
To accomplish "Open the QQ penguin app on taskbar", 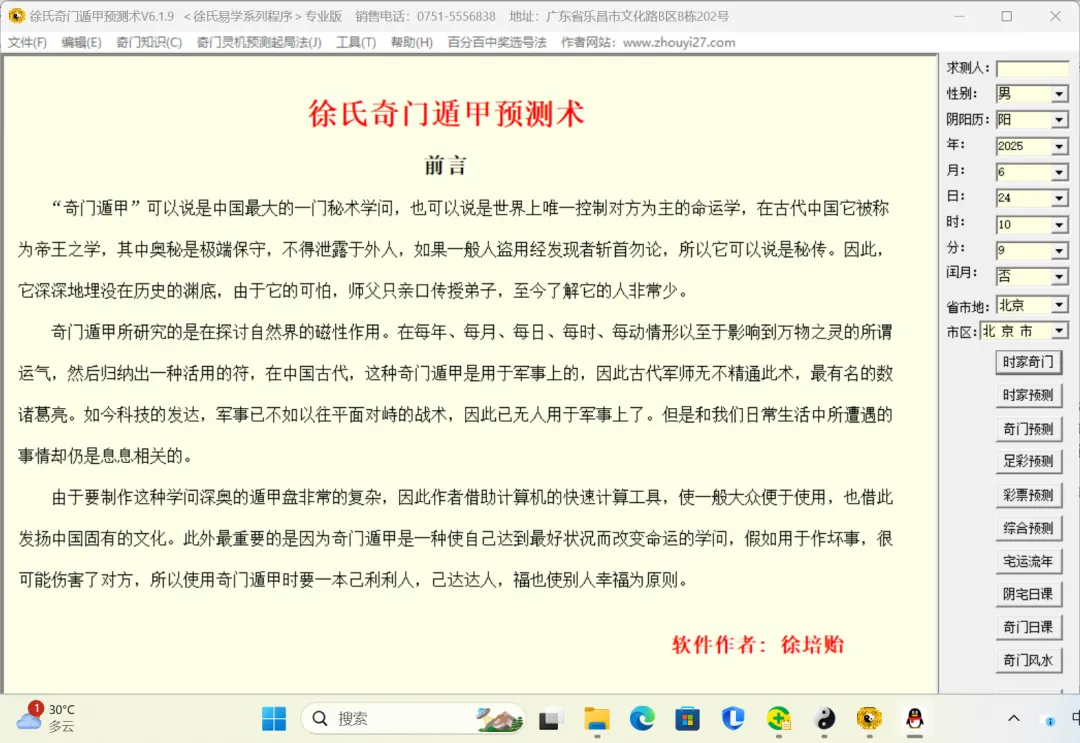I will point(915,718).
